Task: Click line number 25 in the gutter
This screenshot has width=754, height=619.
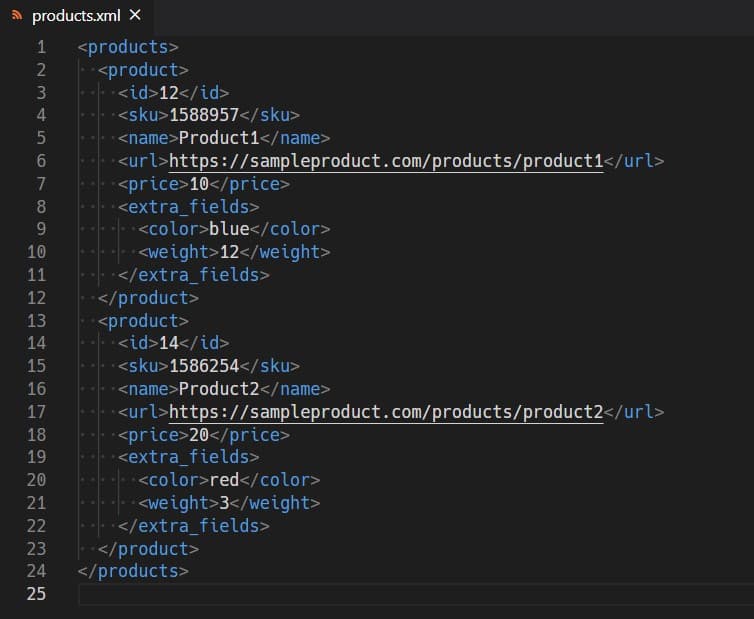Action: 37,594
